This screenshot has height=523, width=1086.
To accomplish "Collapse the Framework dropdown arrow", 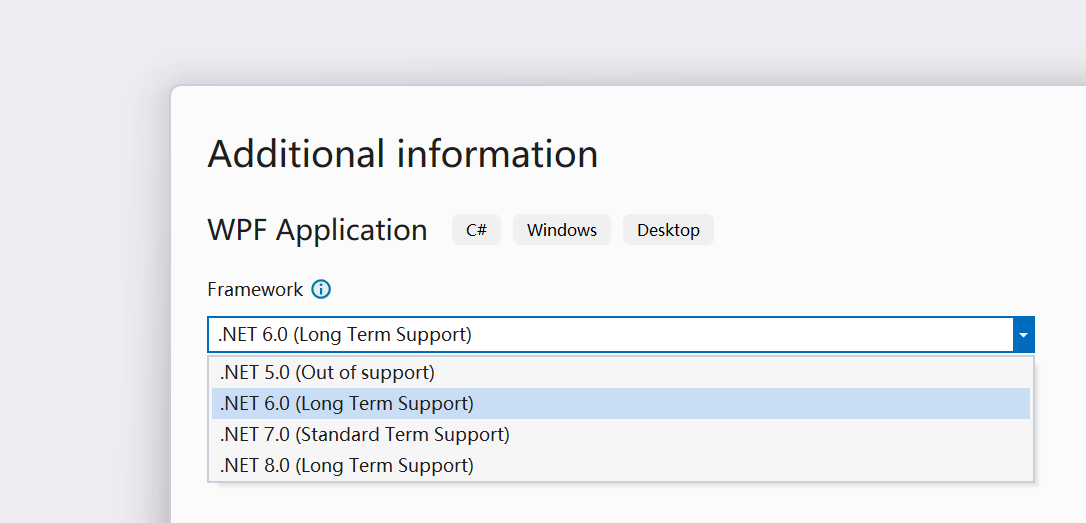I will (x=1023, y=335).
